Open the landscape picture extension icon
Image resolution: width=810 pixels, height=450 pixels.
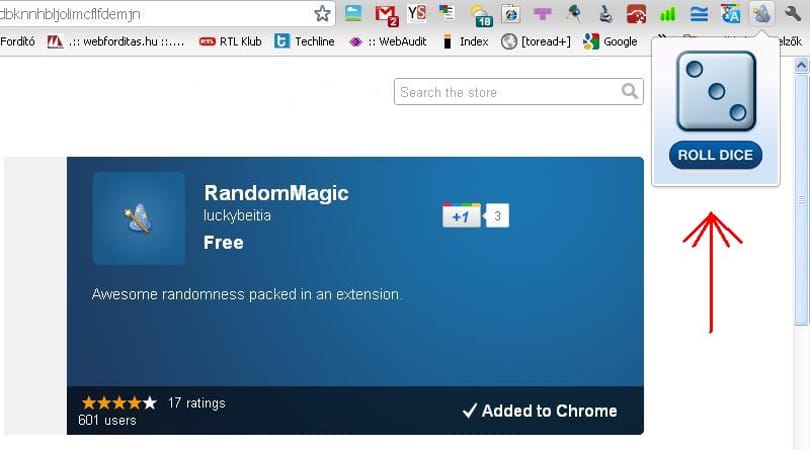(353, 13)
